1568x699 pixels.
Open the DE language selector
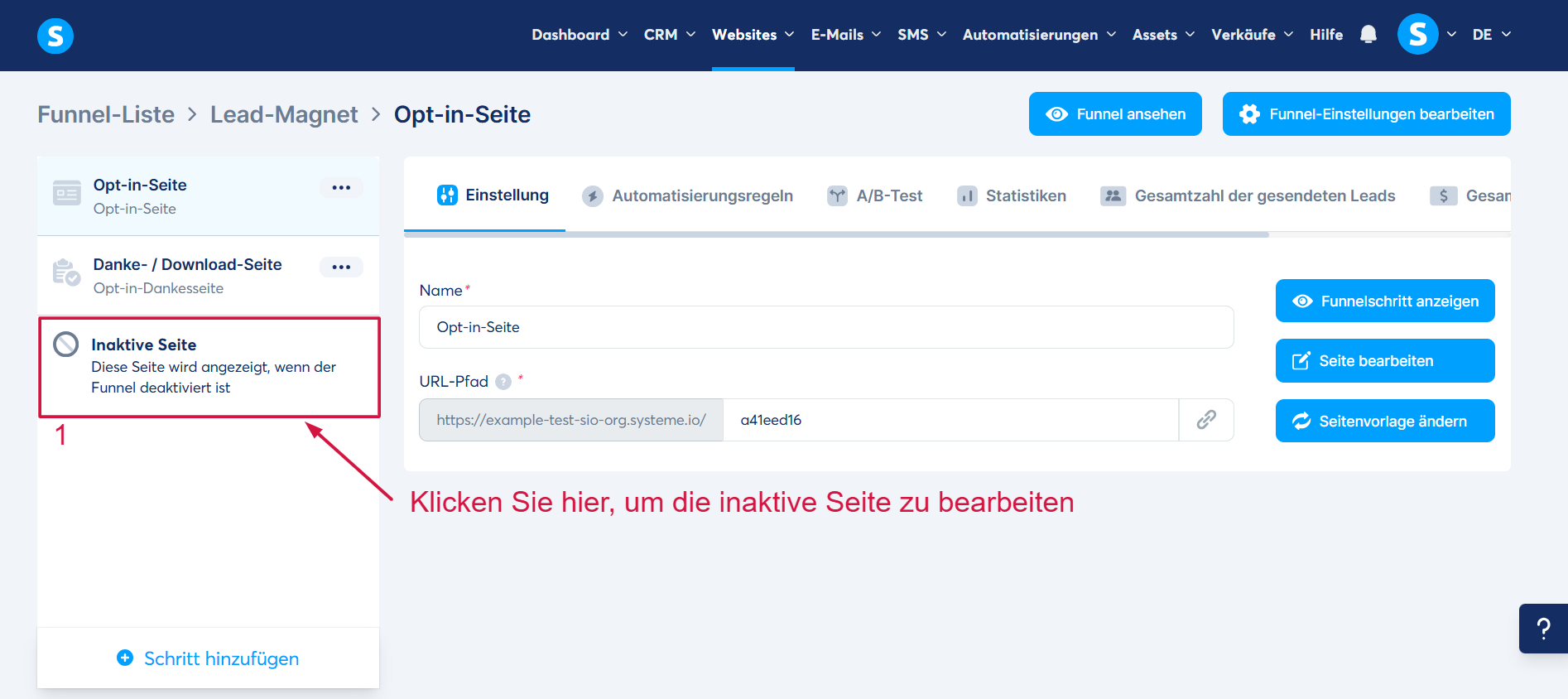tap(1492, 35)
